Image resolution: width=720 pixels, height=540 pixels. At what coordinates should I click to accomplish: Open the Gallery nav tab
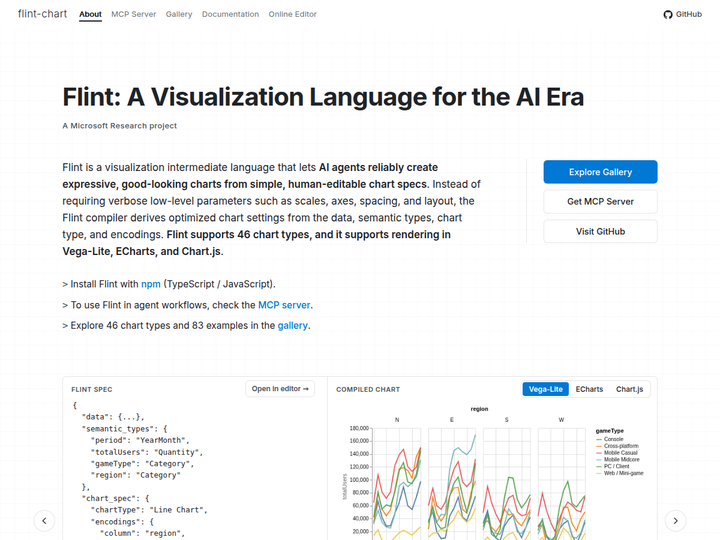tap(179, 14)
